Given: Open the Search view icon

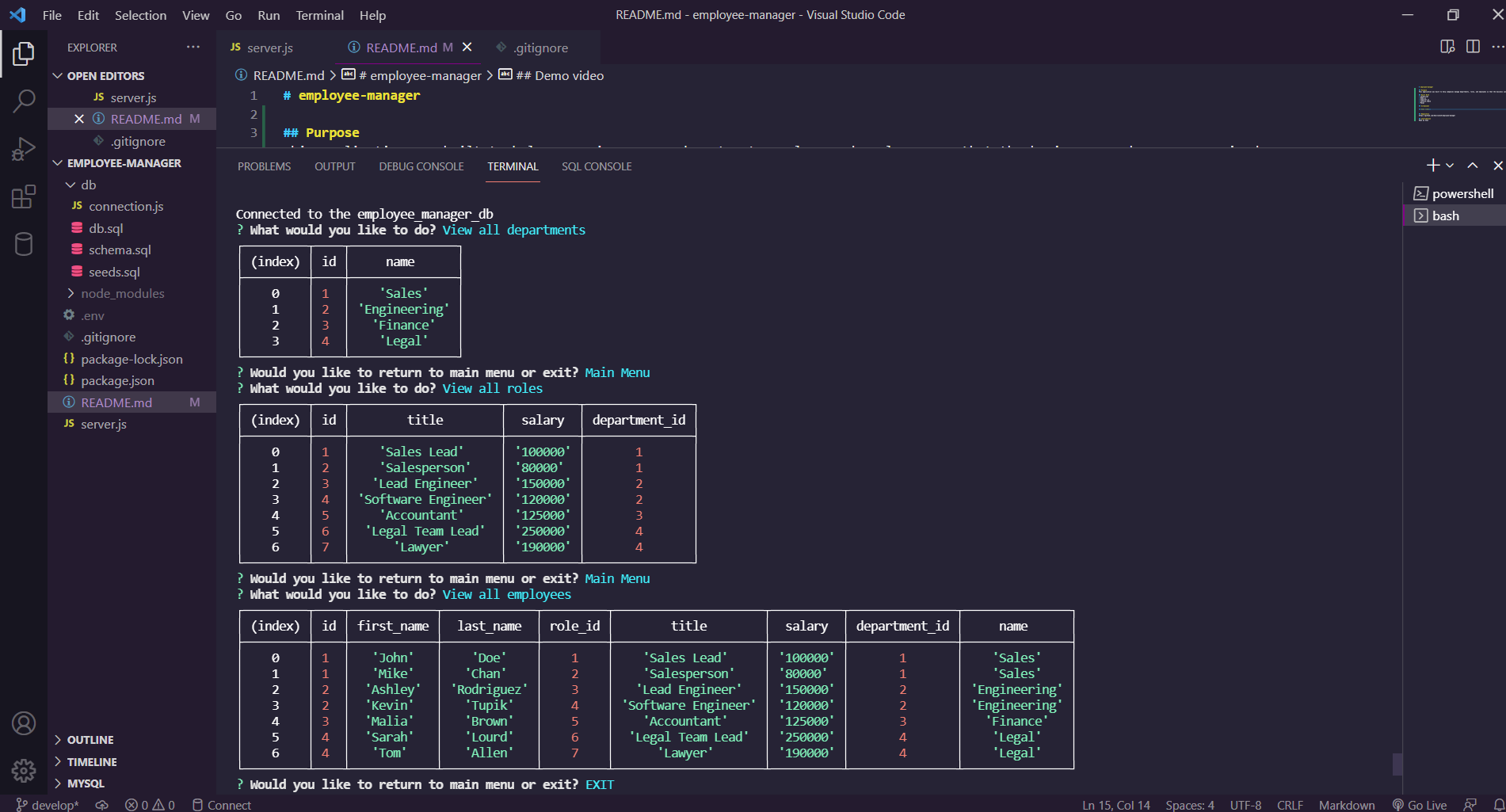Looking at the screenshot, I should pos(24,101).
